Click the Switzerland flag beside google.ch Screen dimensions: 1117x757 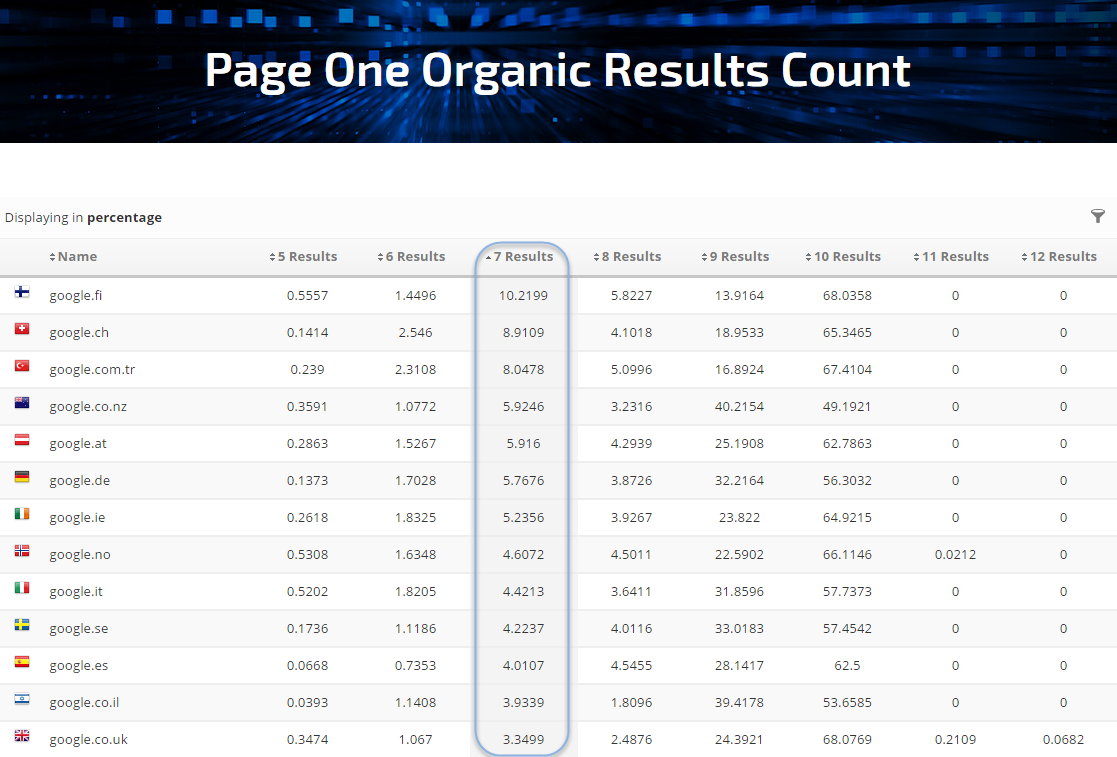click(22, 329)
